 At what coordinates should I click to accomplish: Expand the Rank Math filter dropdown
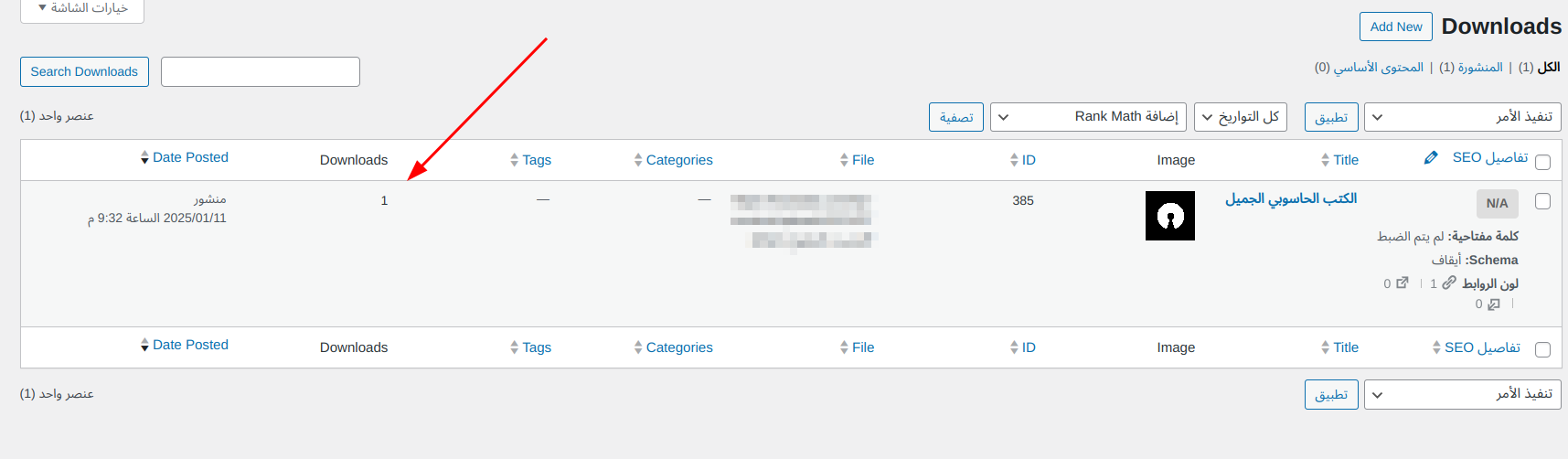pyautogui.click(x=1088, y=117)
